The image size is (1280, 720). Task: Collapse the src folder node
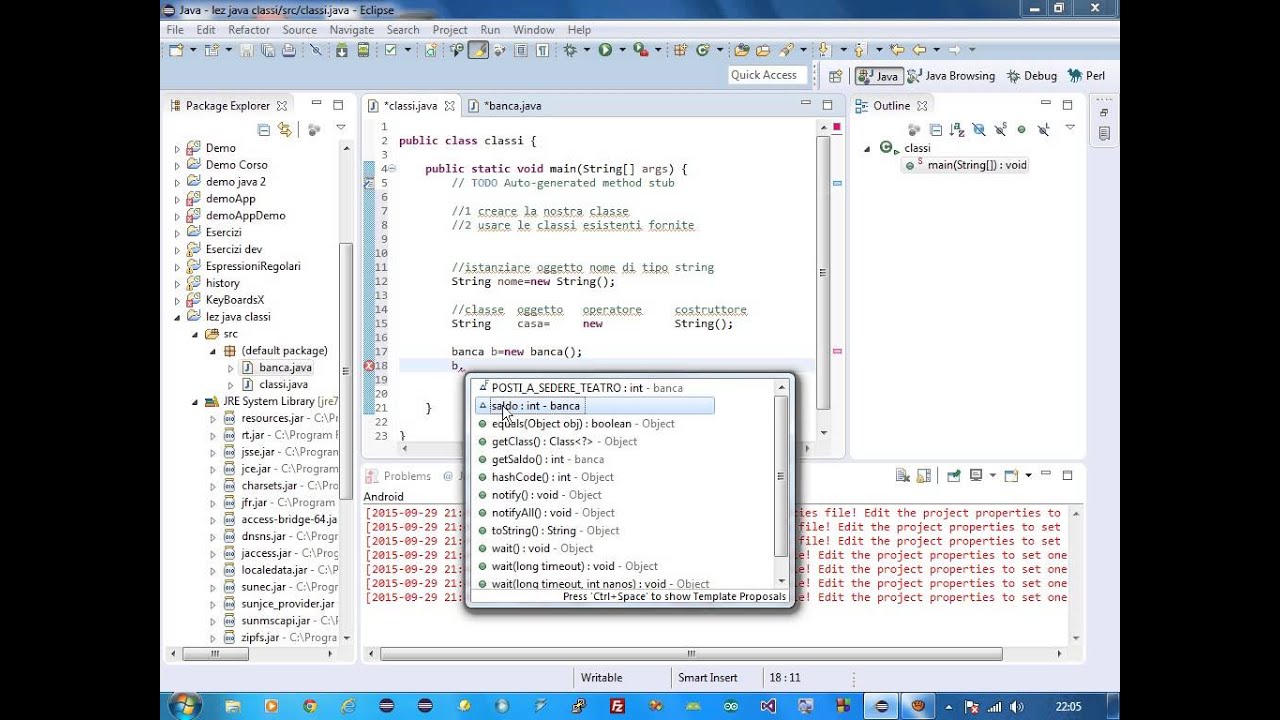(196, 334)
